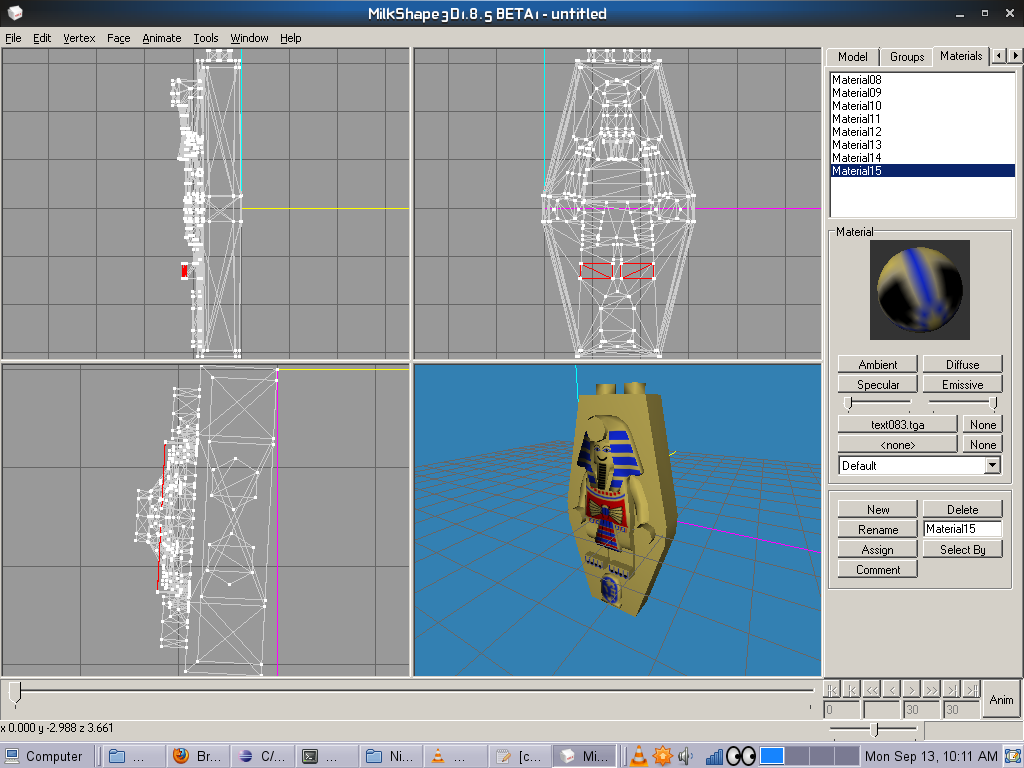Click the orange sun tray icon

point(662,756)
